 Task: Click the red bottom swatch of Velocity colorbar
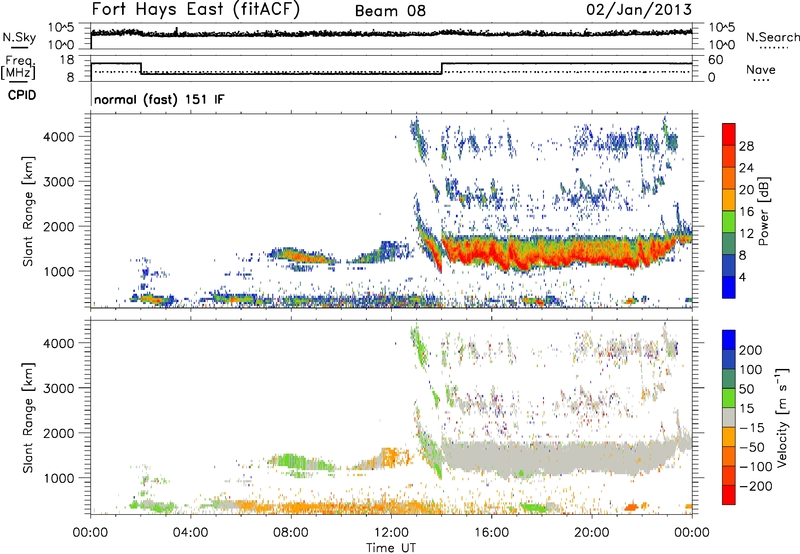[729, 495]
